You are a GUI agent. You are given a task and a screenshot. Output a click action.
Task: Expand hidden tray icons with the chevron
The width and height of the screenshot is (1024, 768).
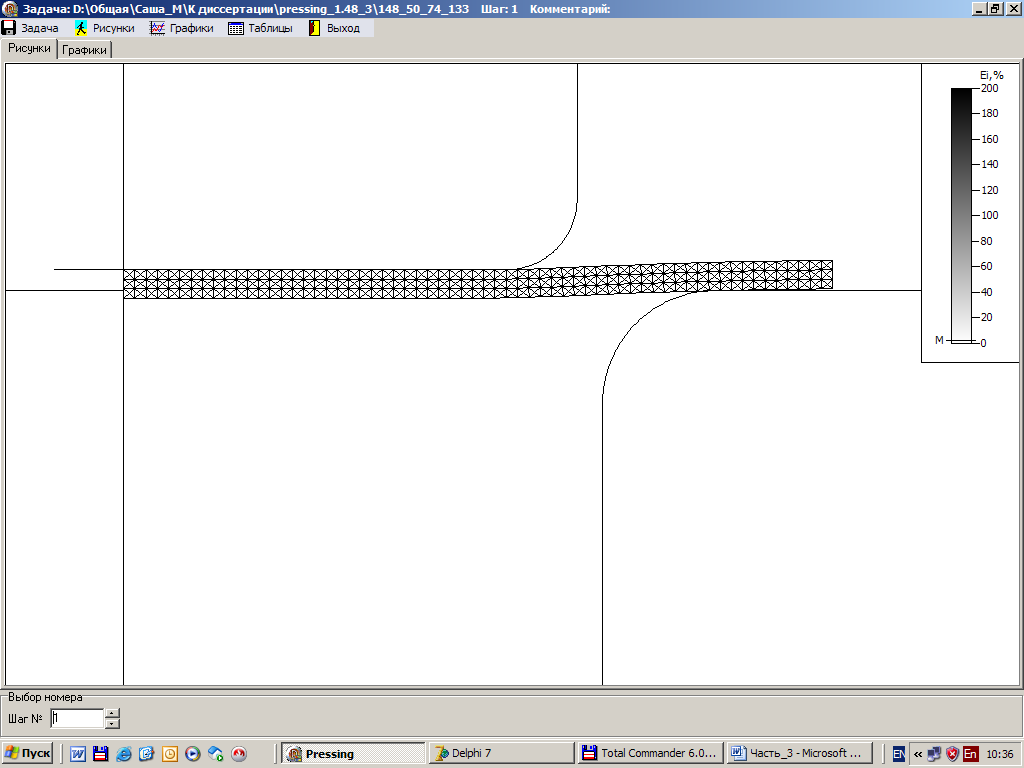[x=917, y=754]
